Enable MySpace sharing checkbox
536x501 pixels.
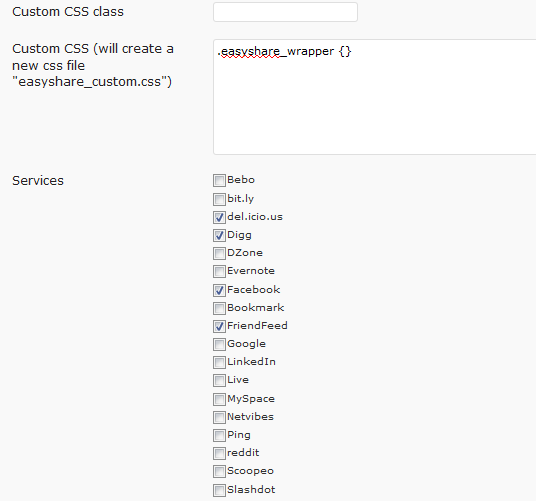[x=219, y=399]
